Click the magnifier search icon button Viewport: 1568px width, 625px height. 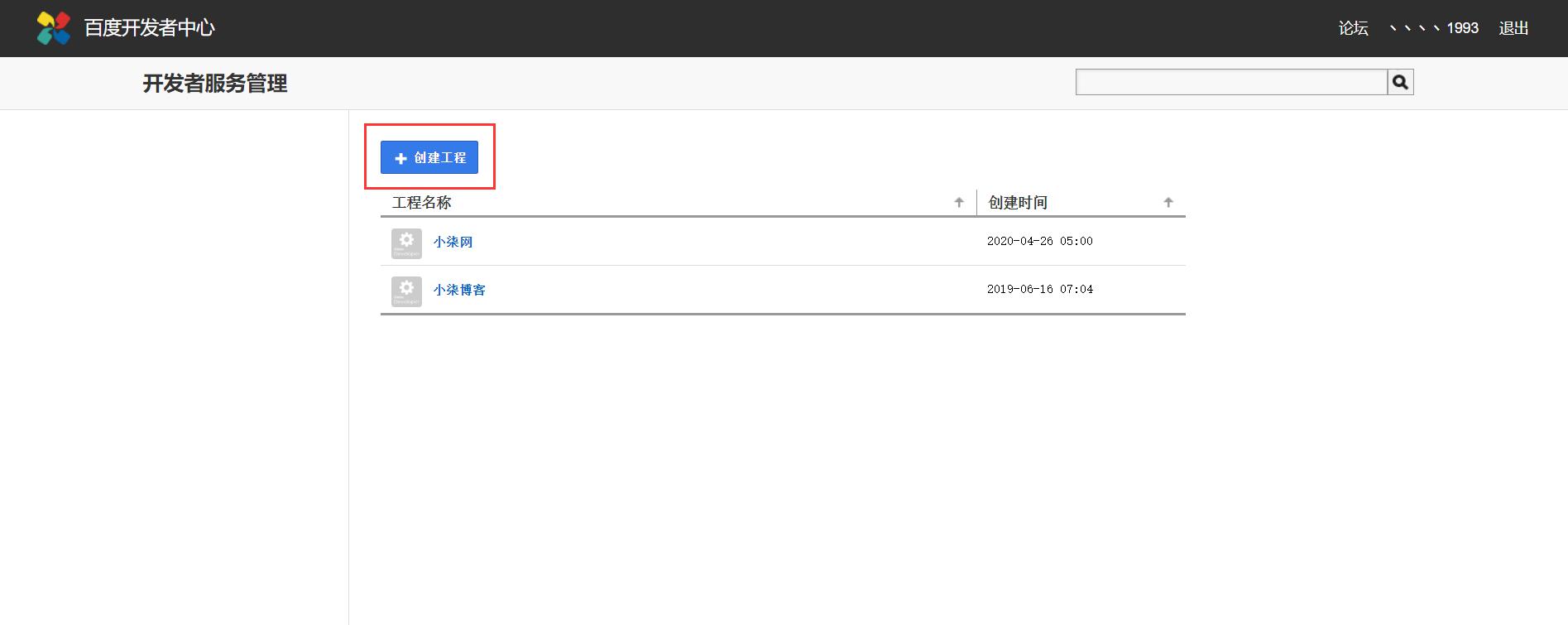[x=1400, y=82]
